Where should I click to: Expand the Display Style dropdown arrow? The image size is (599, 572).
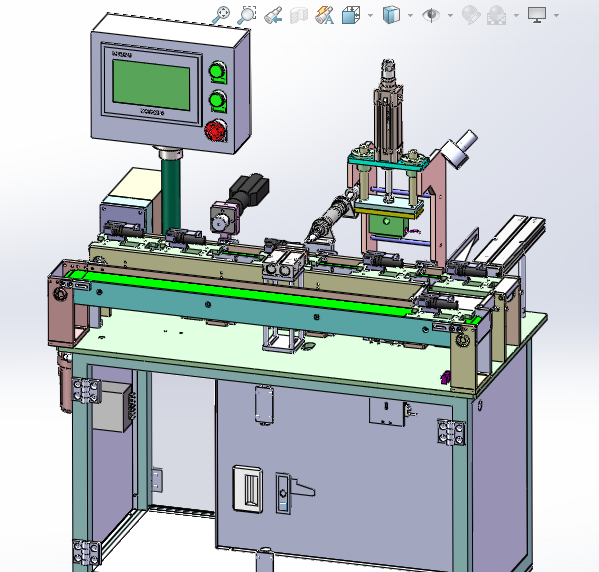[410, 16]
